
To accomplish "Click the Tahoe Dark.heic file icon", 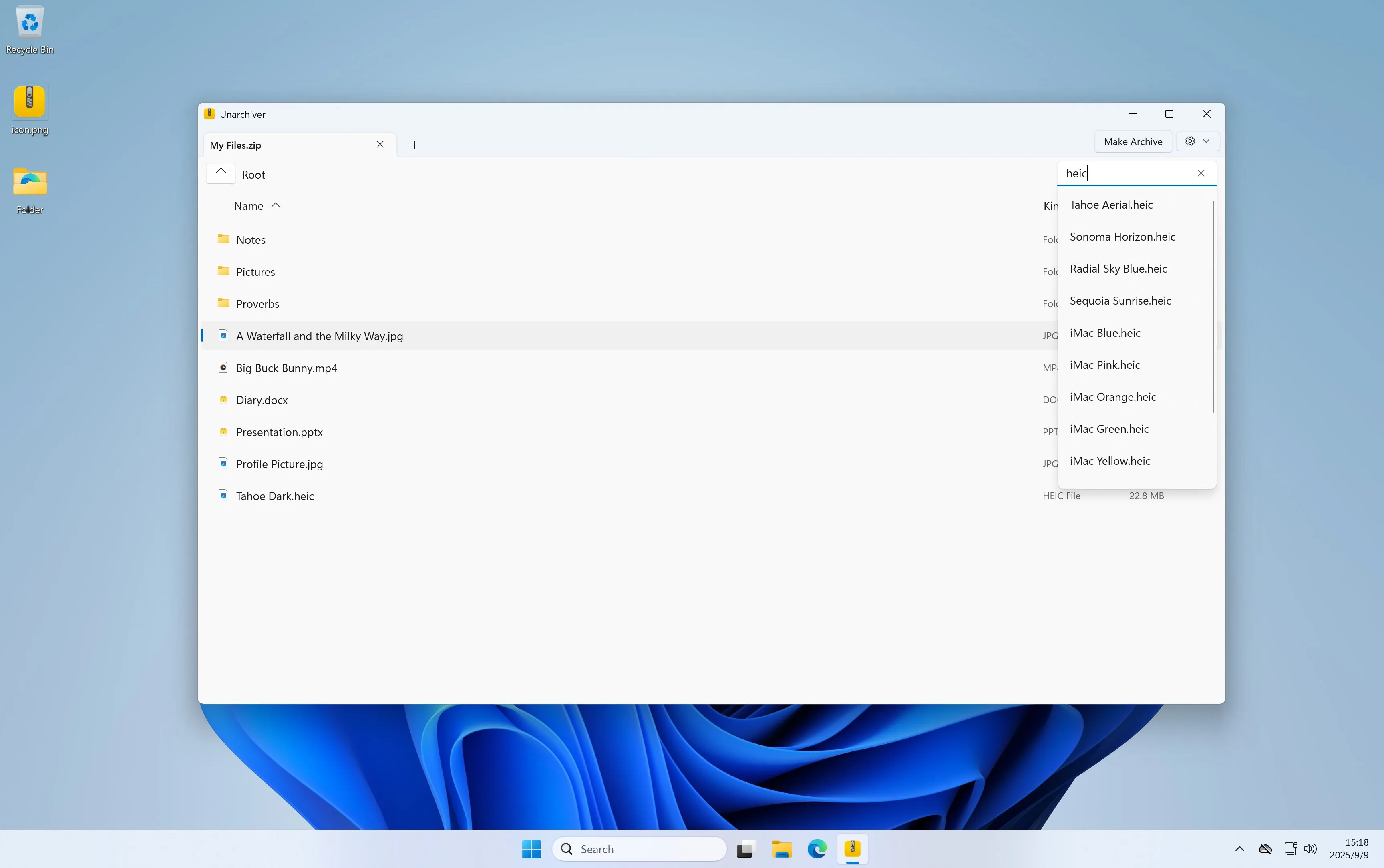I will [223, 495].
